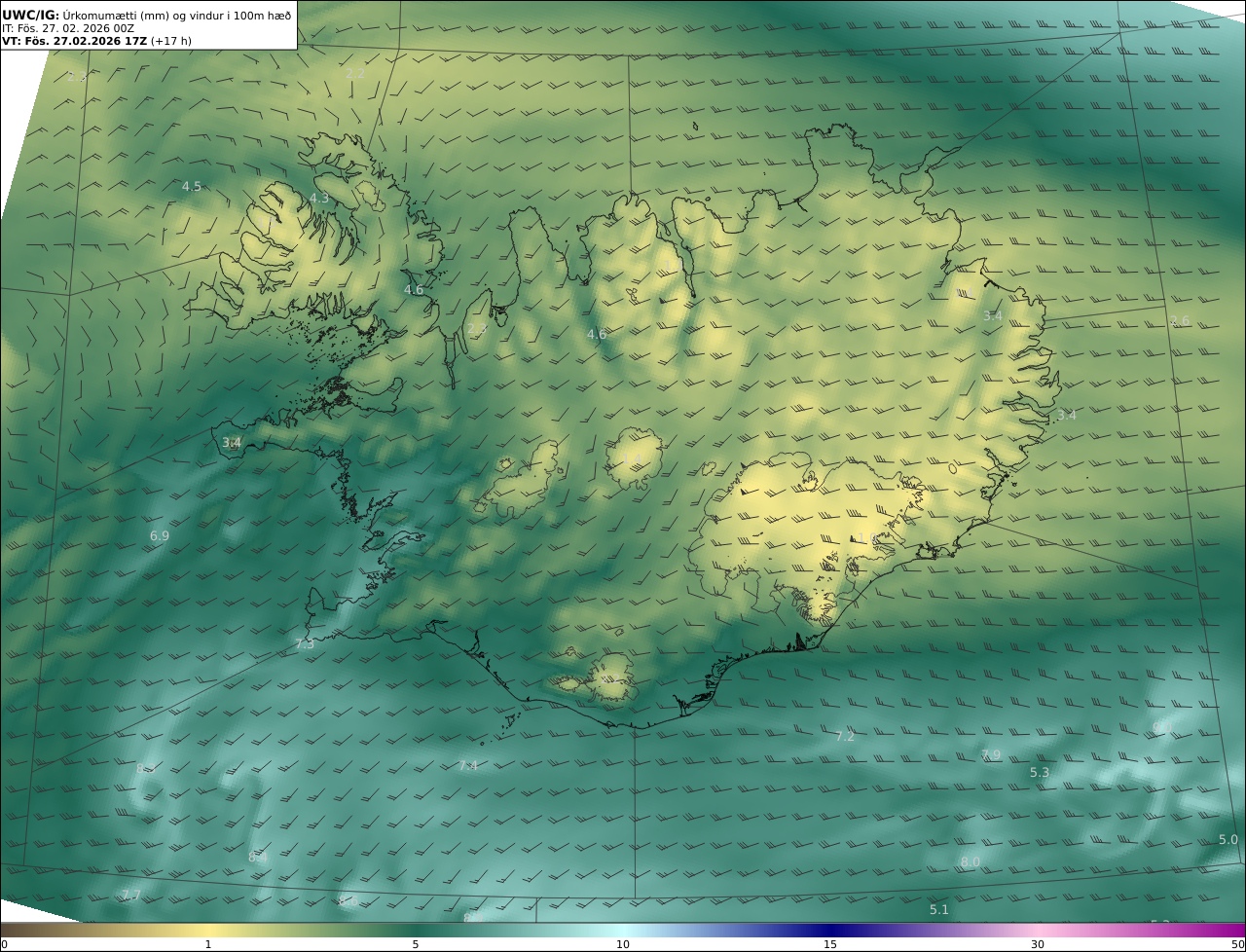Screen dimensions: 1246x952
Task: Click the 5 tick on color scale
Action: click(416, 944)
